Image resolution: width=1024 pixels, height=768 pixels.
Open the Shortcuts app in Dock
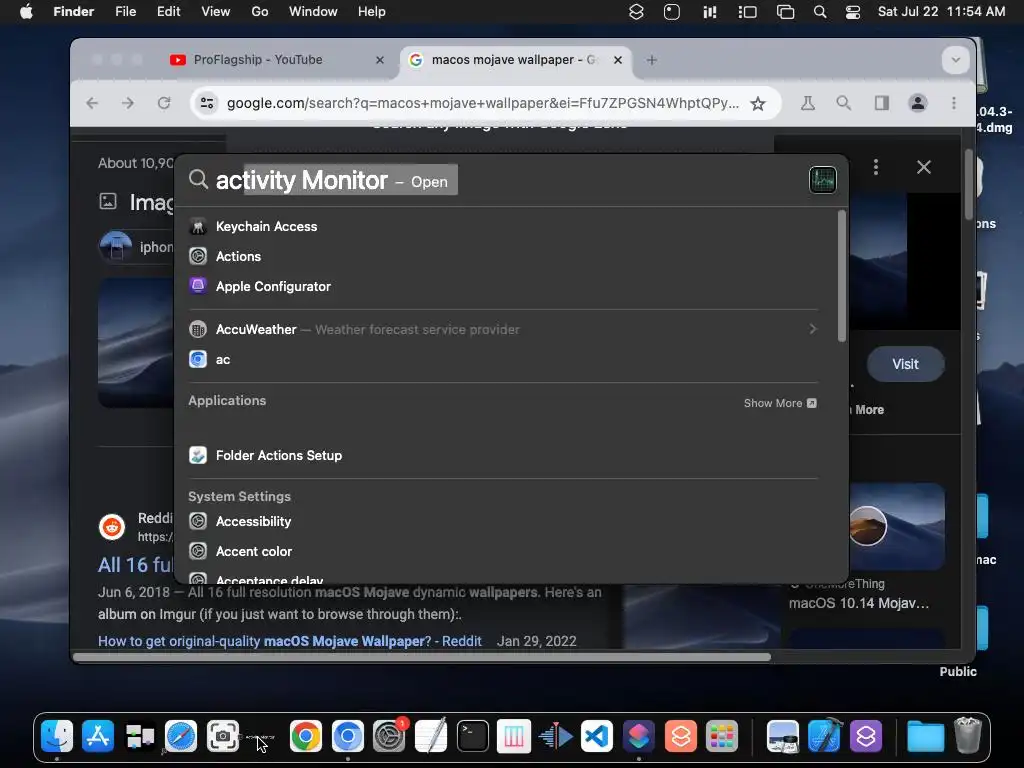[639, 736]
